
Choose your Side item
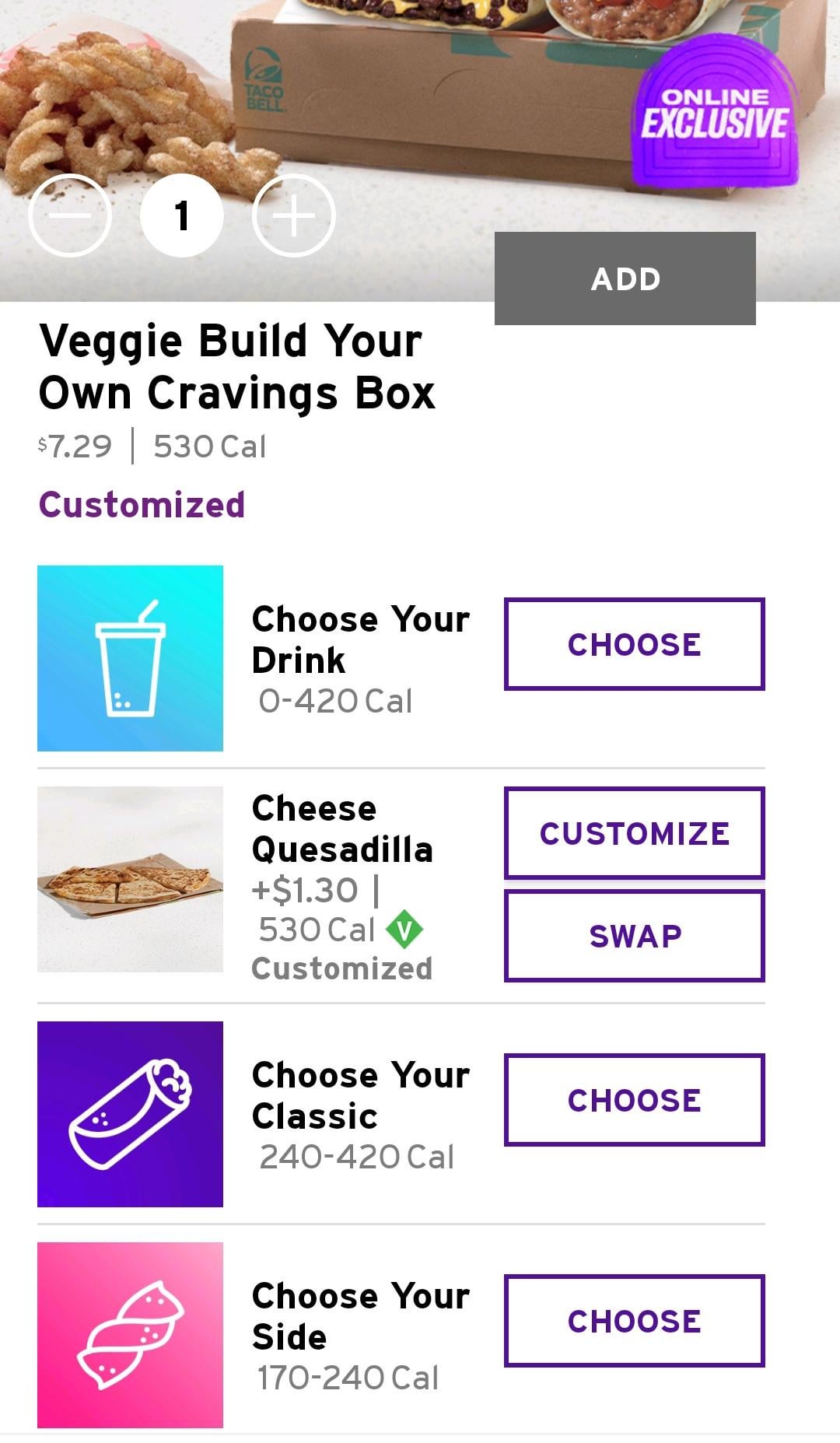[x=634, y=1321]
